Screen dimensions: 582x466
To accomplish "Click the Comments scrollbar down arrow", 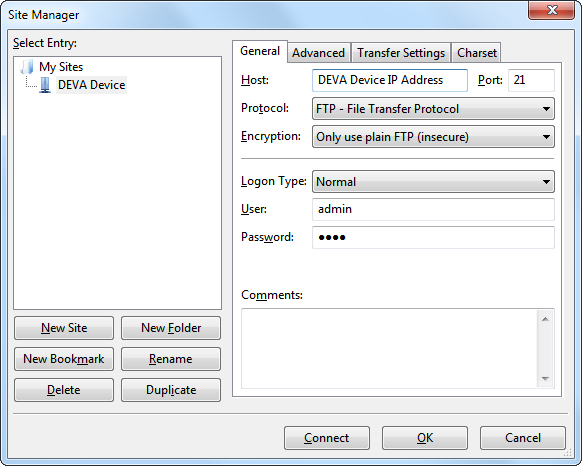I will click(545, 379).
